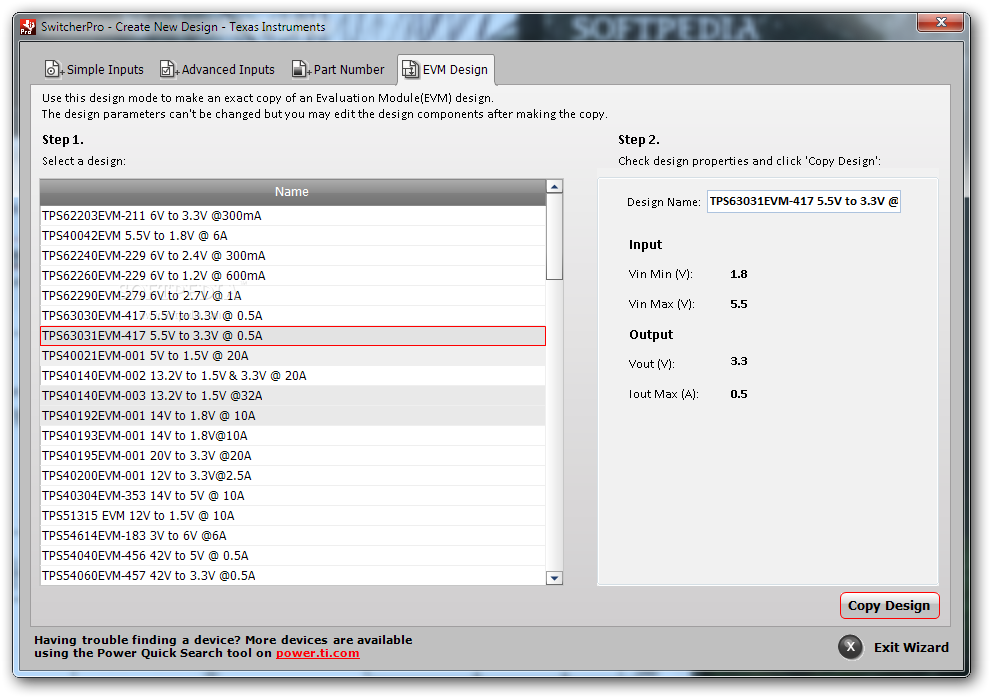Open the power.ti.com link
This screenshot has width=991, height=698.
pos(317,653)
